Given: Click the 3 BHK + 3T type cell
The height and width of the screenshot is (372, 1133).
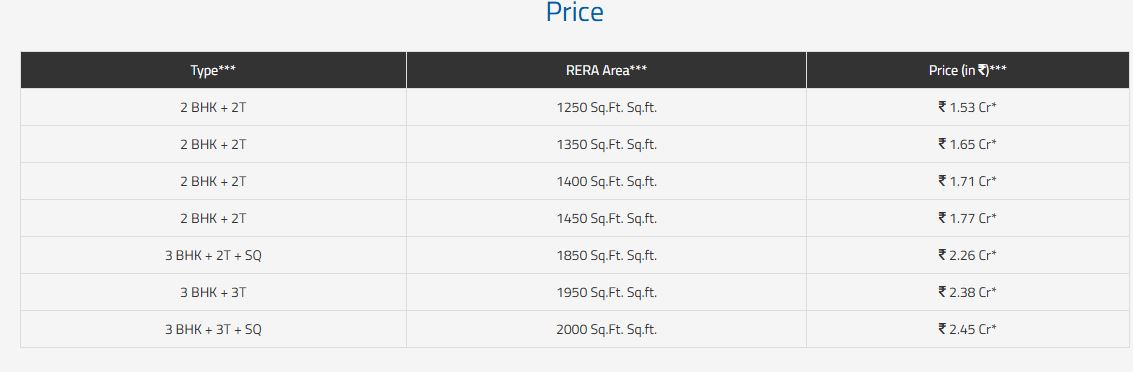Looking at the screenshot, I should point(213,292).
